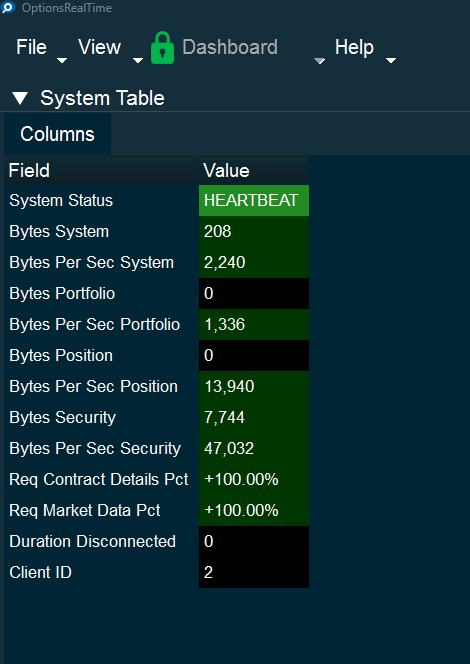
Task: Click the Req Contract Details Pct +100.00% value
Action: [254, 479]
